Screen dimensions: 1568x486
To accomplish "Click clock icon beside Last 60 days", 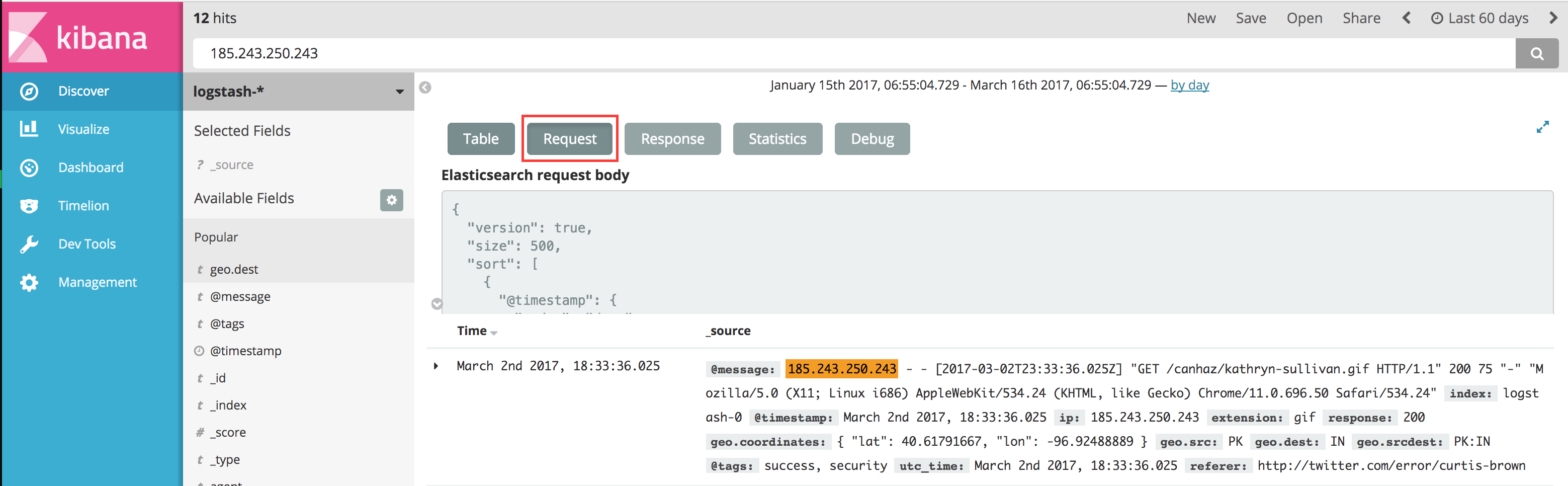I will (1437, 18).
